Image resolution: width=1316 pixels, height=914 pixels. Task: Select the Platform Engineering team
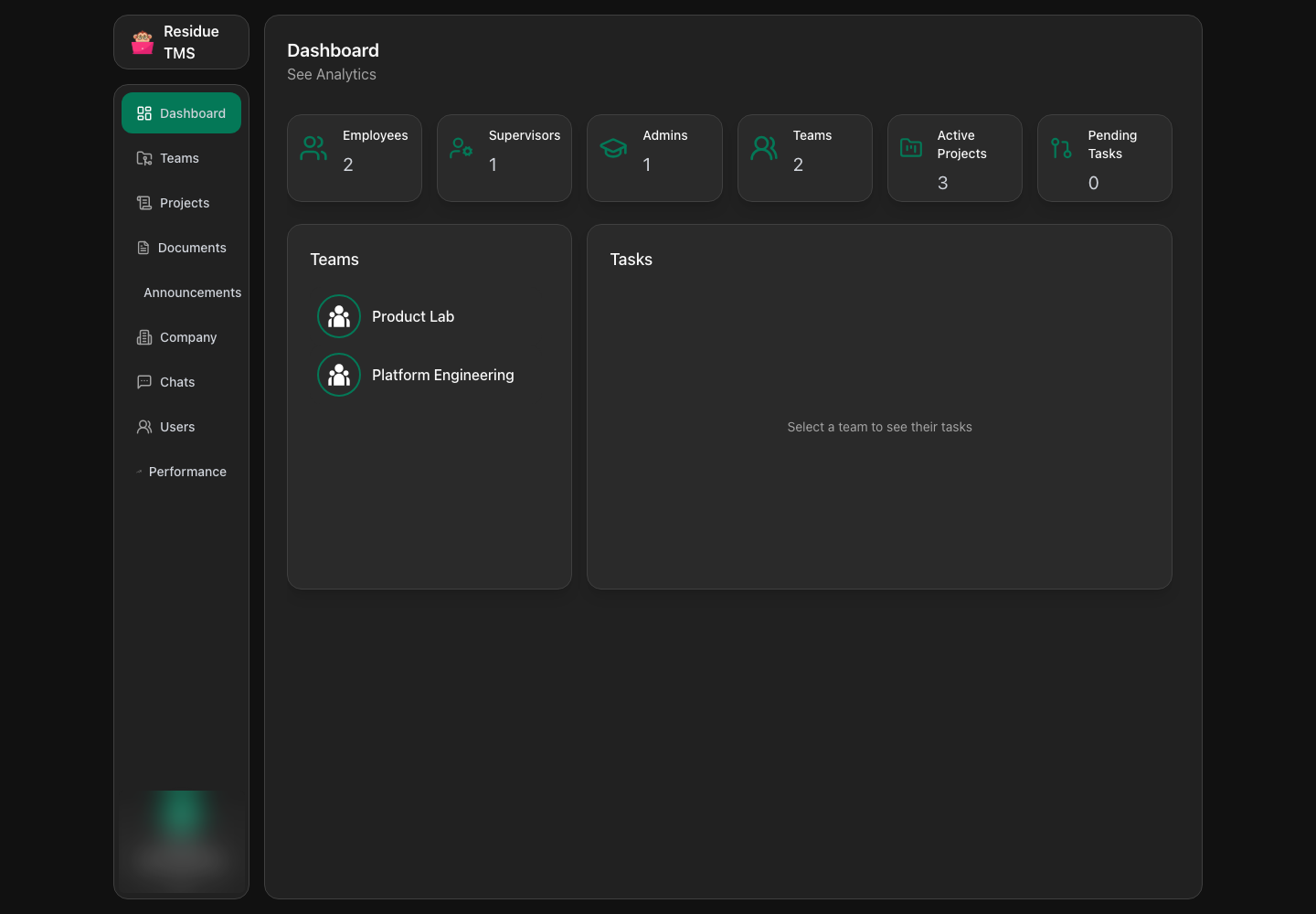[x=430, y=375]
